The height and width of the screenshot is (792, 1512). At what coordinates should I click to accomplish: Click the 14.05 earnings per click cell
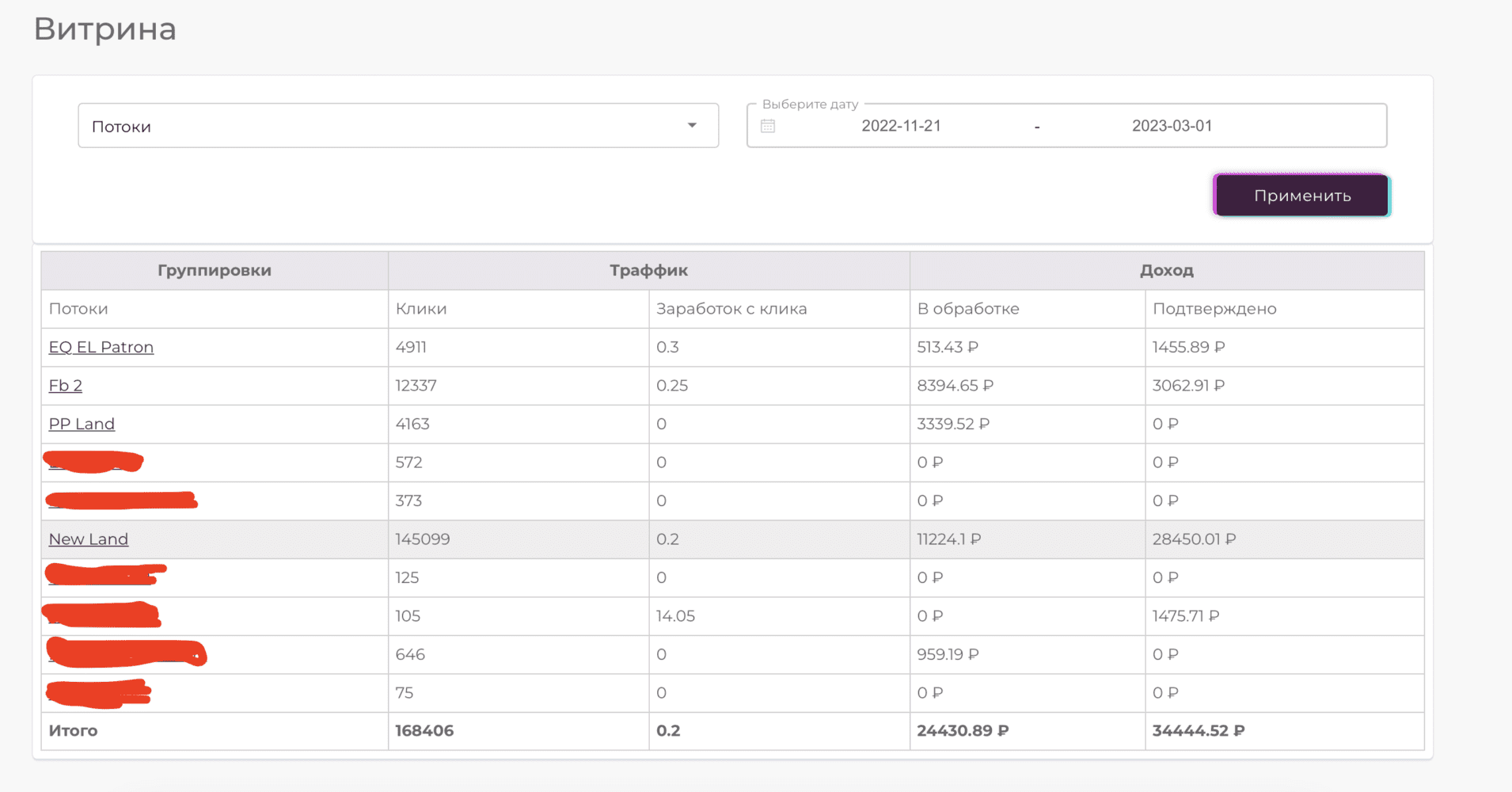675,616
